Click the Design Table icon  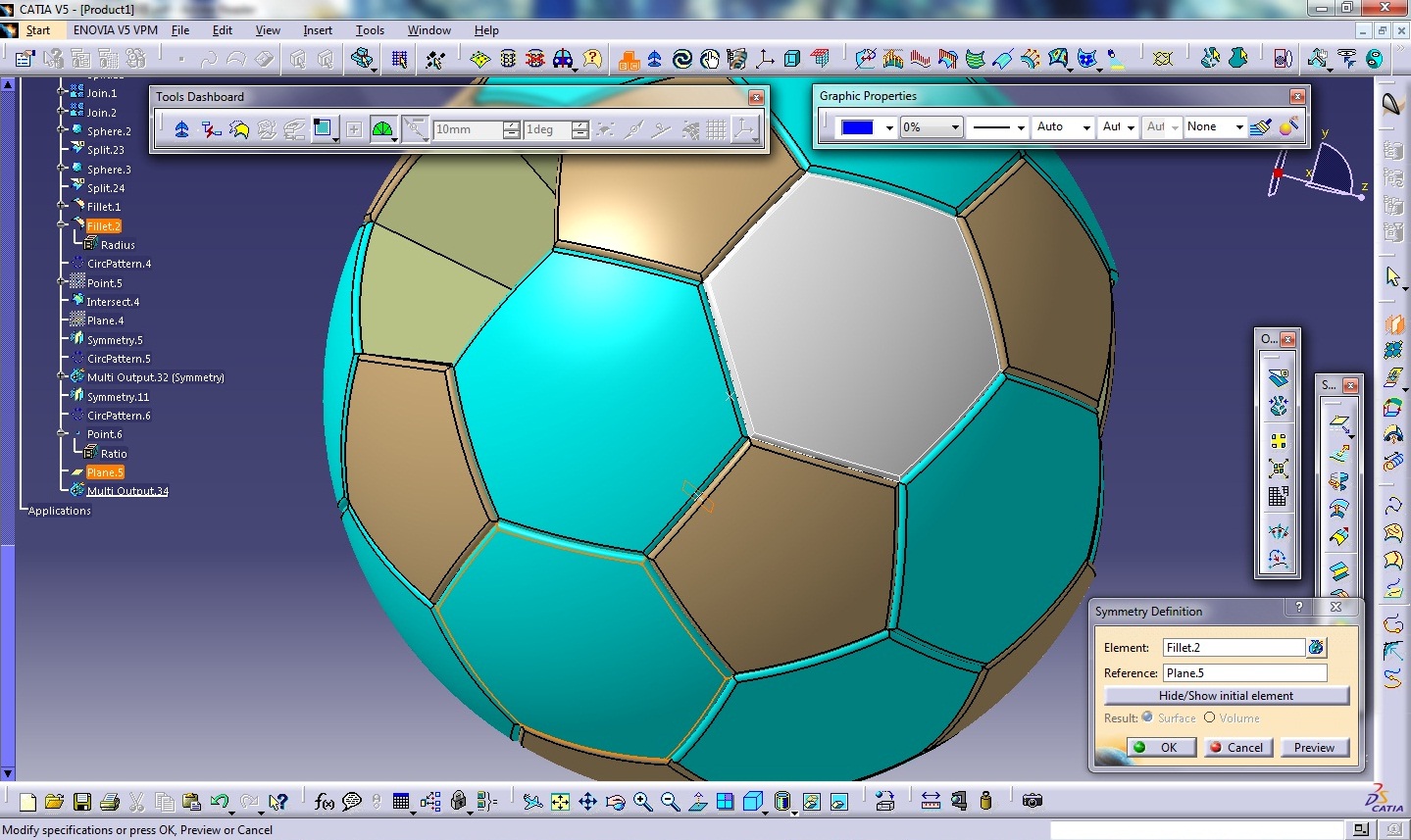[401, 802]
